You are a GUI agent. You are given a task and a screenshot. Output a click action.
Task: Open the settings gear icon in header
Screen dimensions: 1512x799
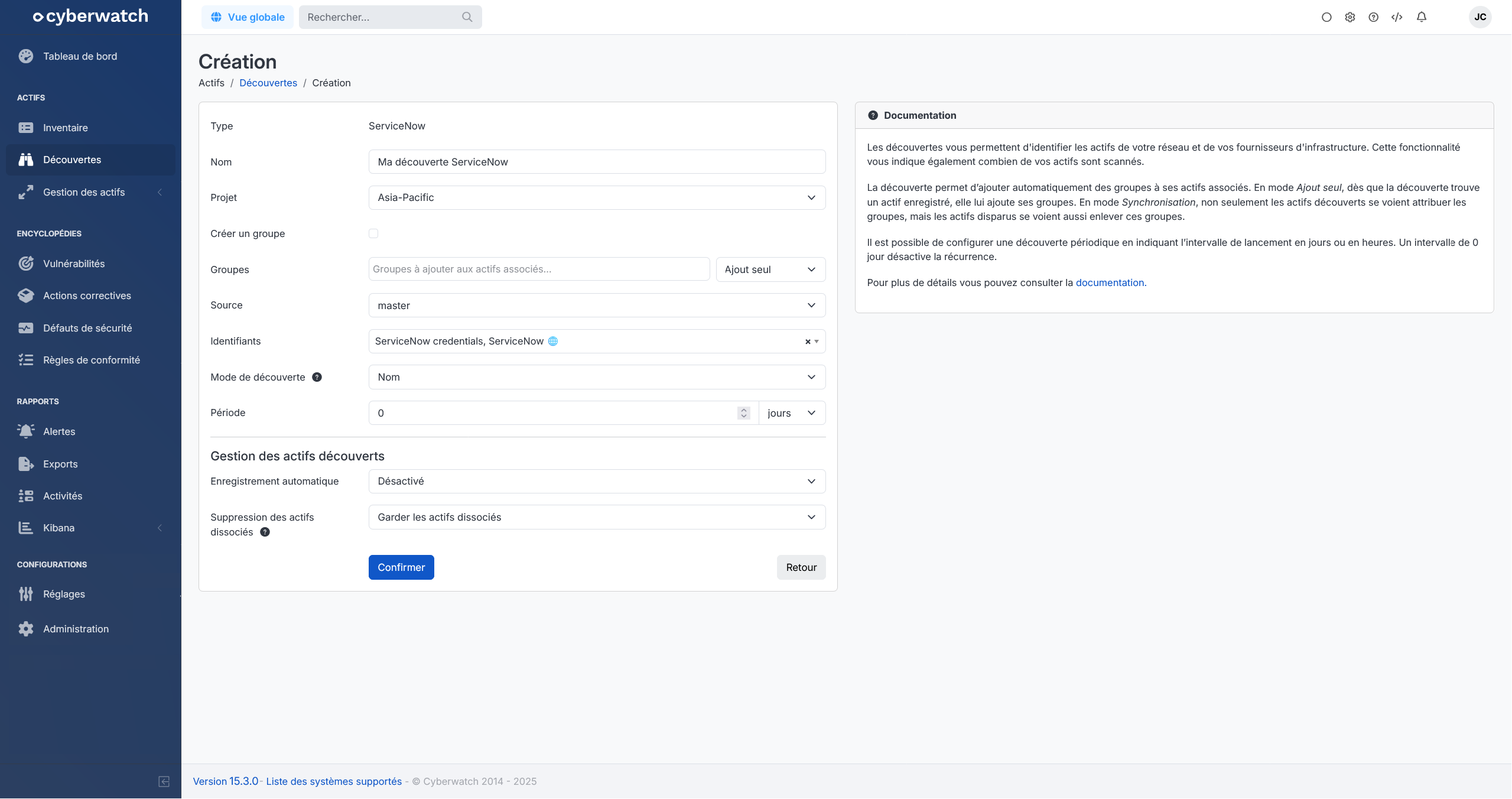tap(1350, 17)
